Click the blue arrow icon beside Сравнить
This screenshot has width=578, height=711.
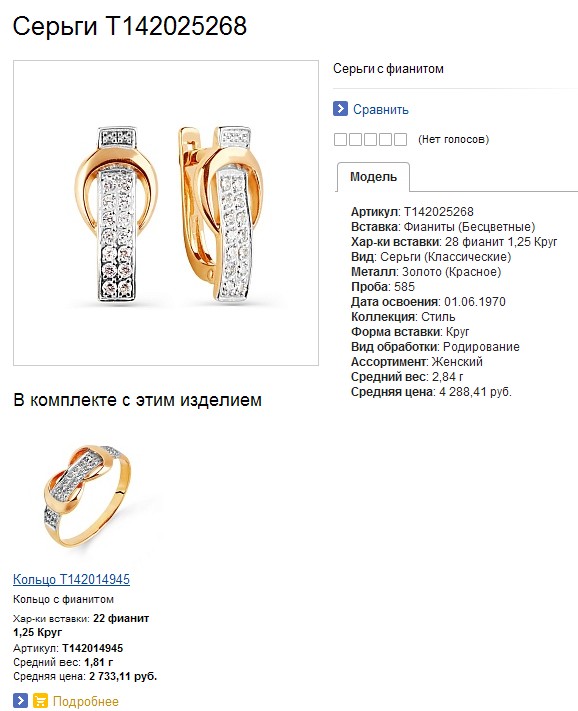tap(340, 109)
